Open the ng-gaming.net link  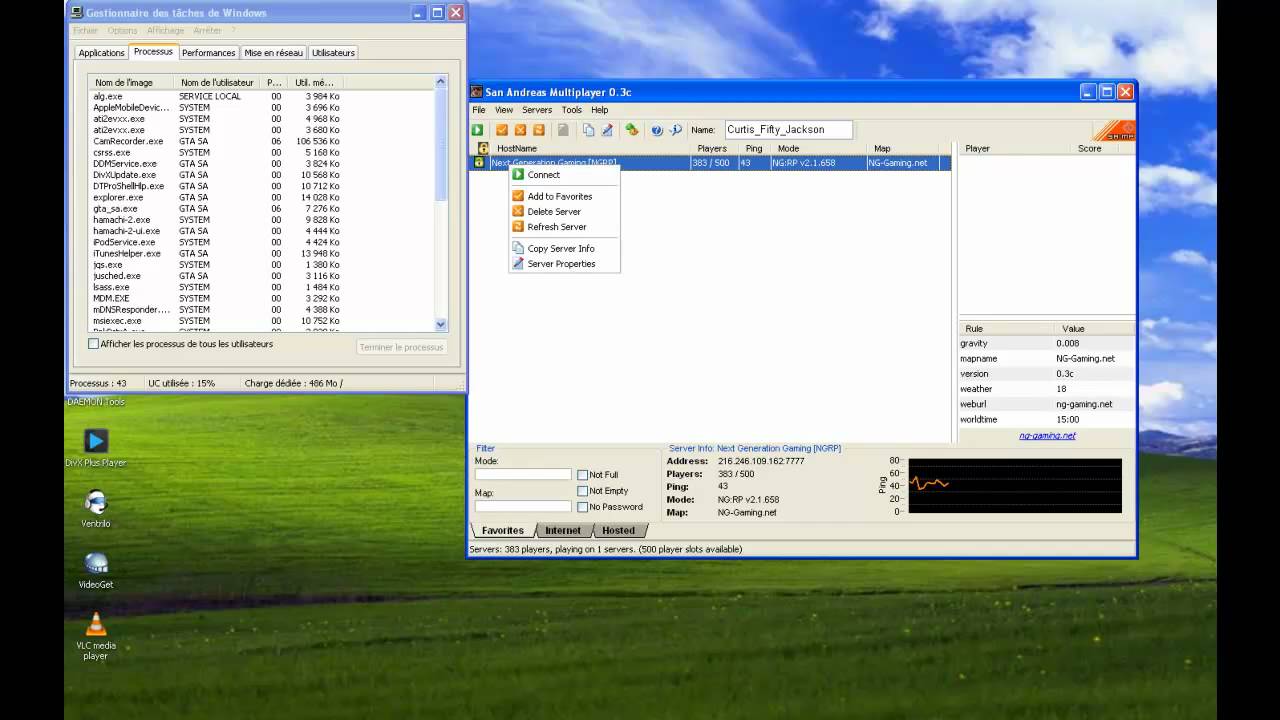(1047, 435)
